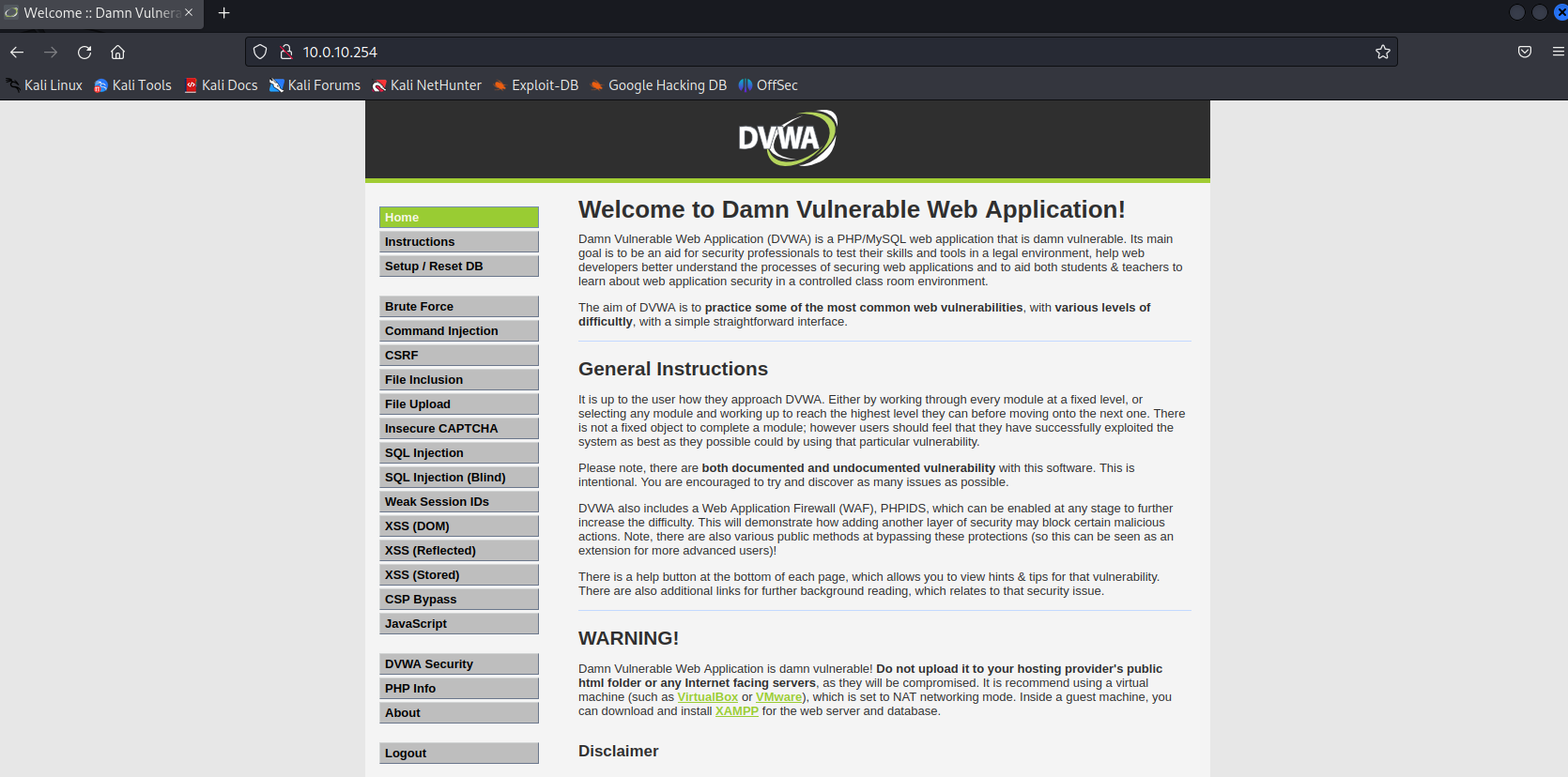Select SQL Injection from sidebar menu
The image size is (1568, 777).
[x=458, y=453]
